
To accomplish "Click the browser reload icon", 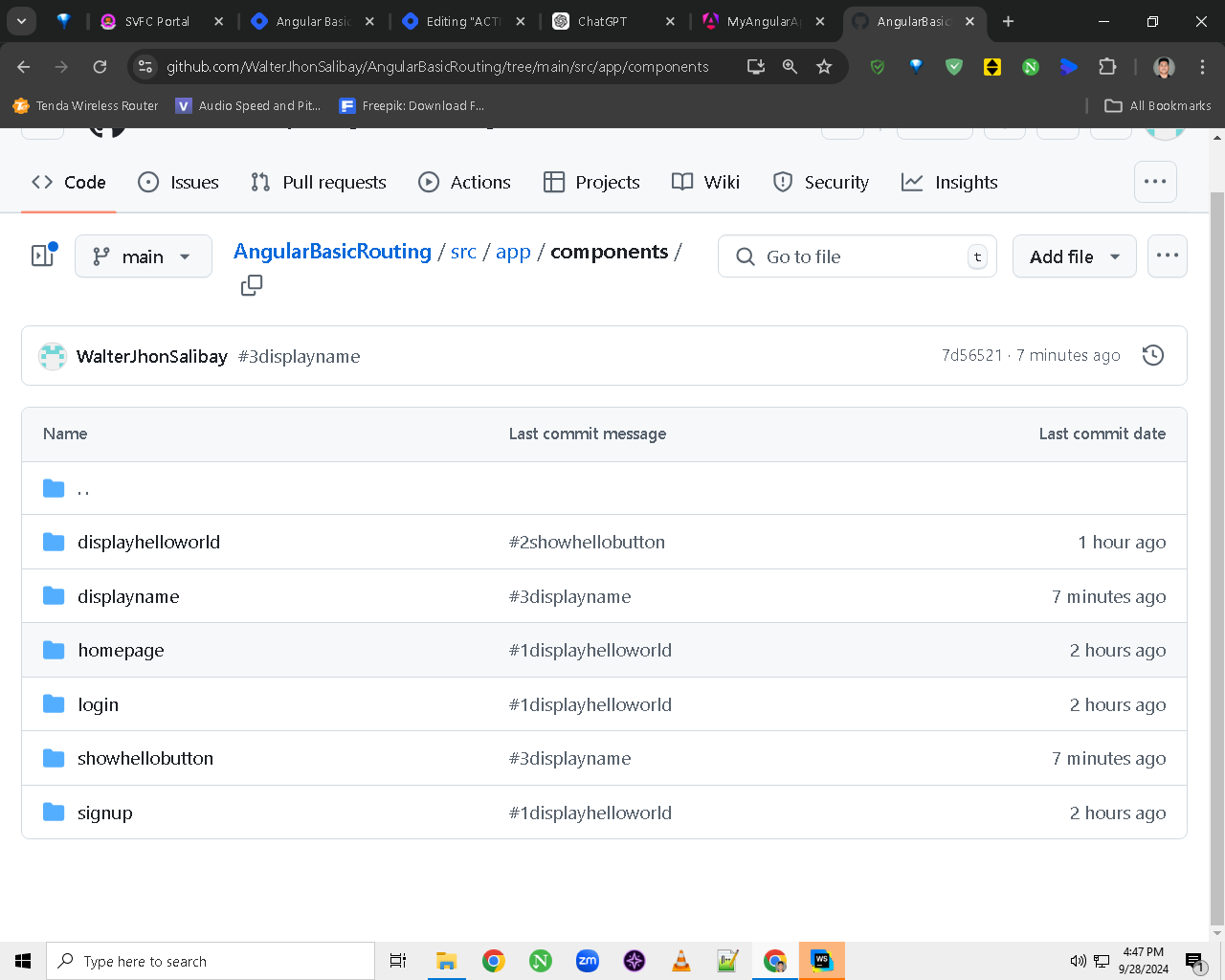I will point(100,66).
